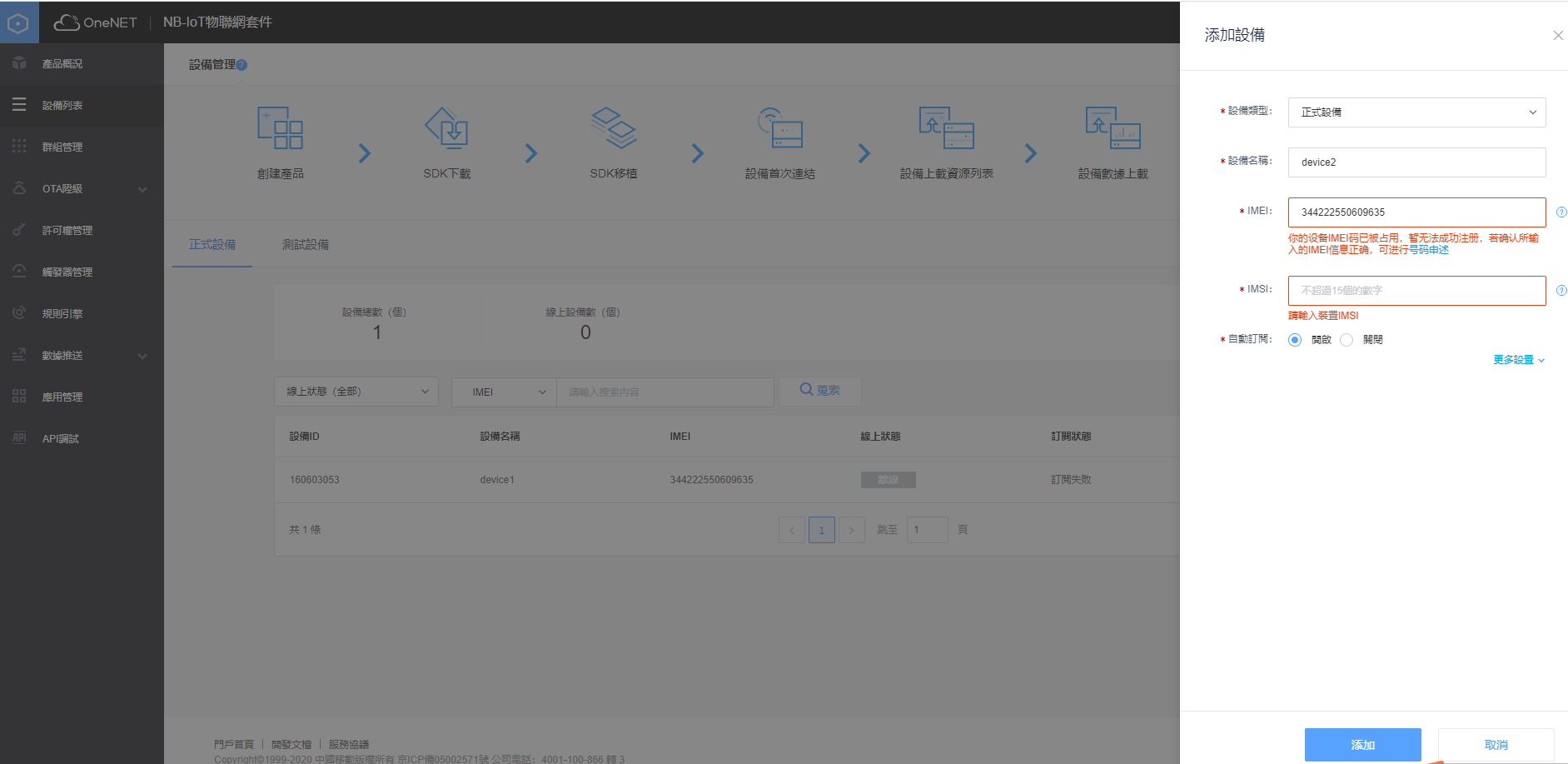The width and height of the screenshot is (1568, 764).
Task: Click device ID 160603053
Action: (x=315, y=480)
